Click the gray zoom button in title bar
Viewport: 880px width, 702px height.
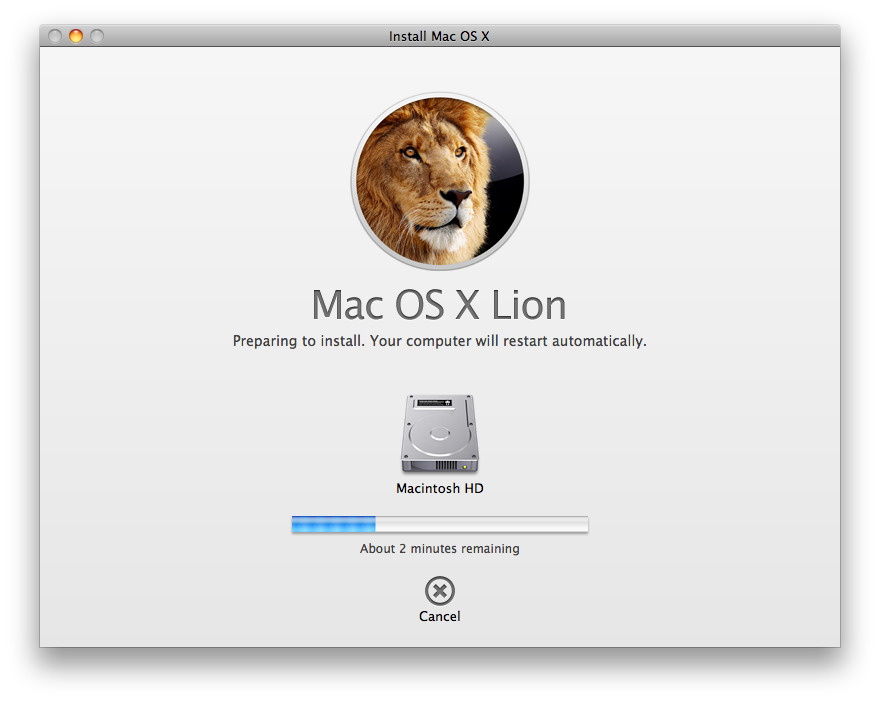97,36
